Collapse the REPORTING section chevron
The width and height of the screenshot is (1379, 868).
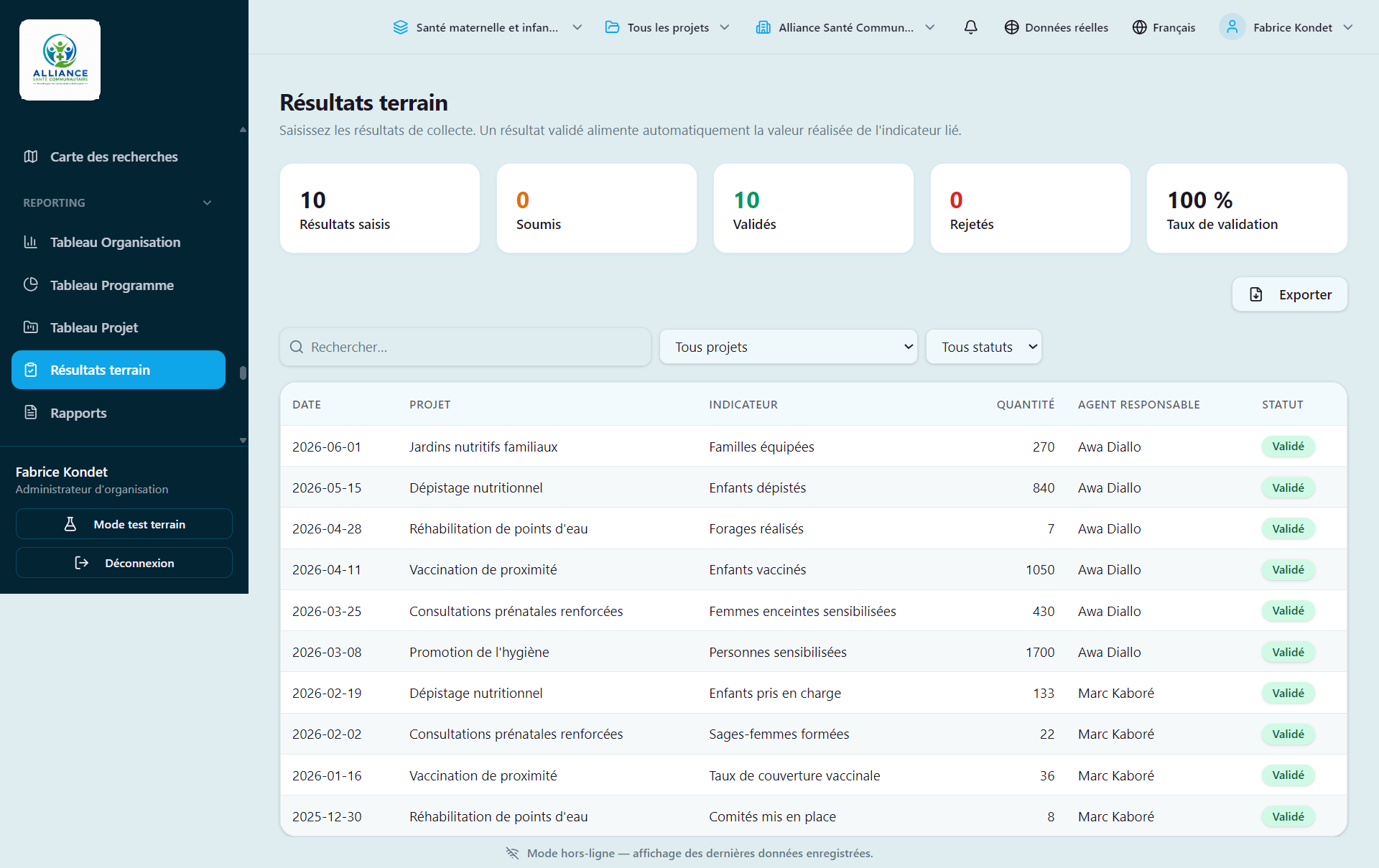pos(208,203)
